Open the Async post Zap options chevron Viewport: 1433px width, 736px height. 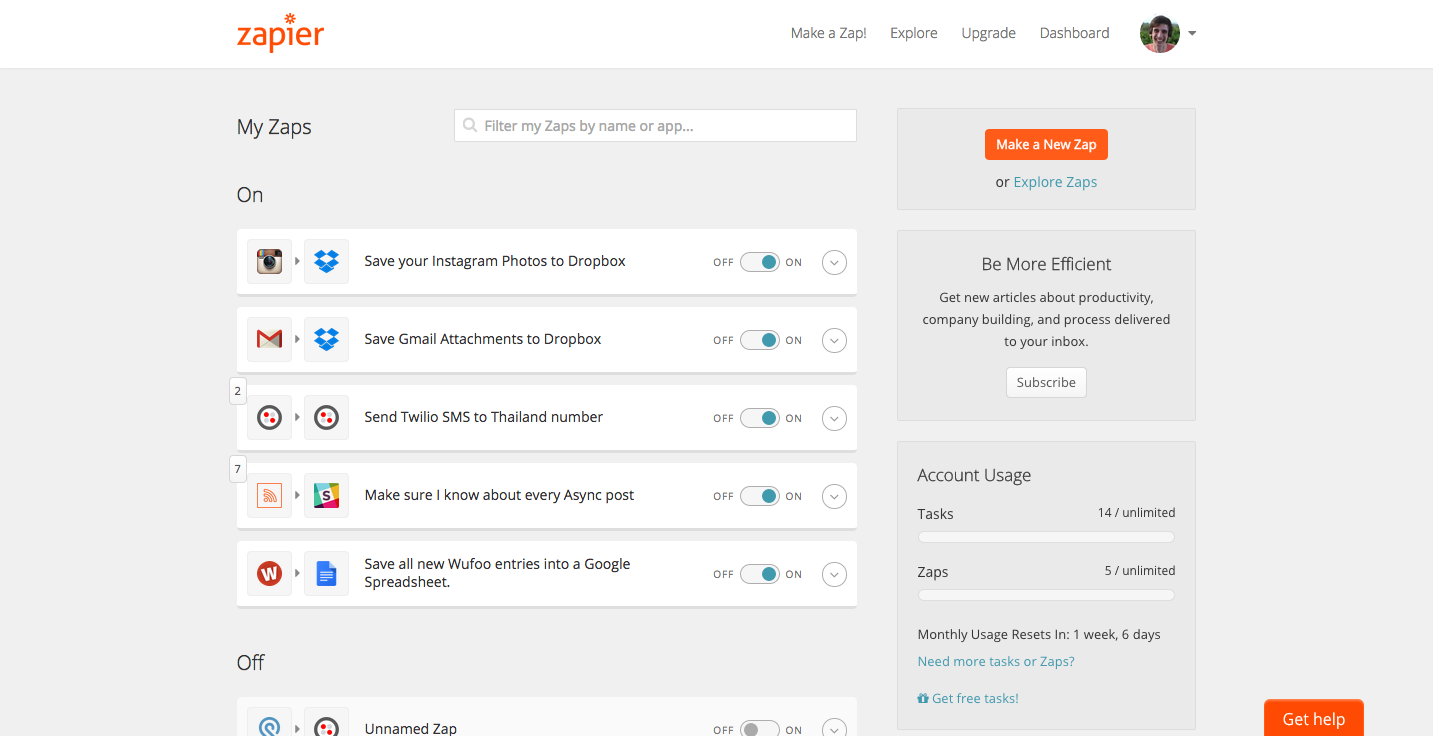834,496
